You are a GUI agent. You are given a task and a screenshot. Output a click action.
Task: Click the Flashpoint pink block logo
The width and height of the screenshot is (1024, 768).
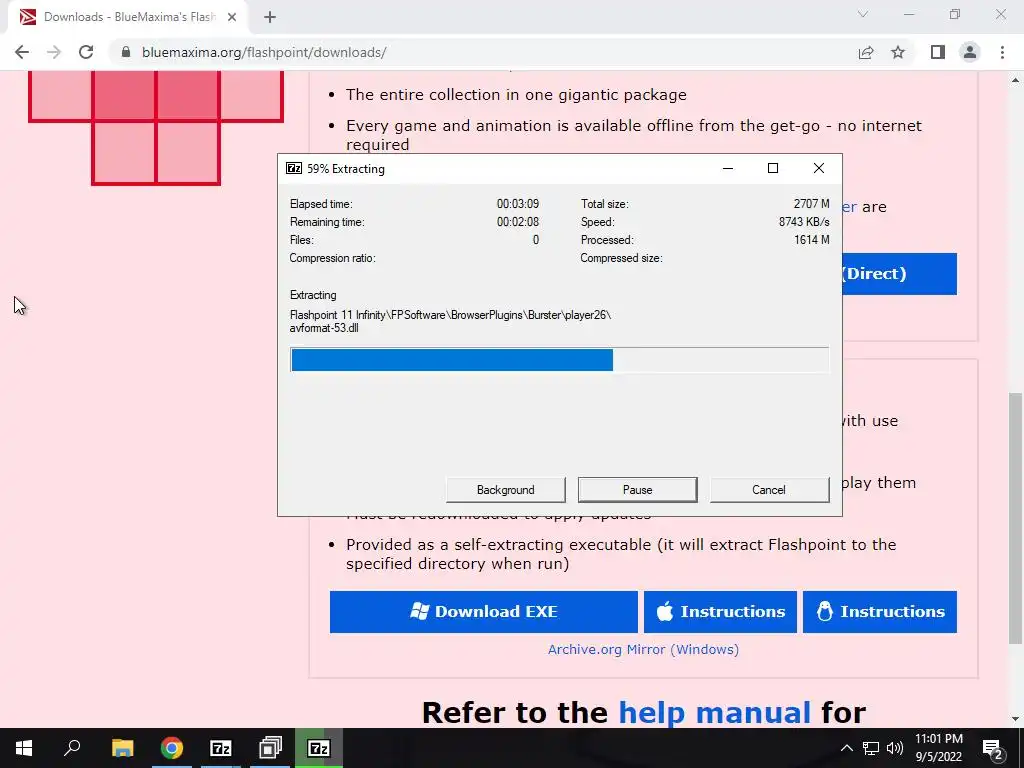point(155,128)
